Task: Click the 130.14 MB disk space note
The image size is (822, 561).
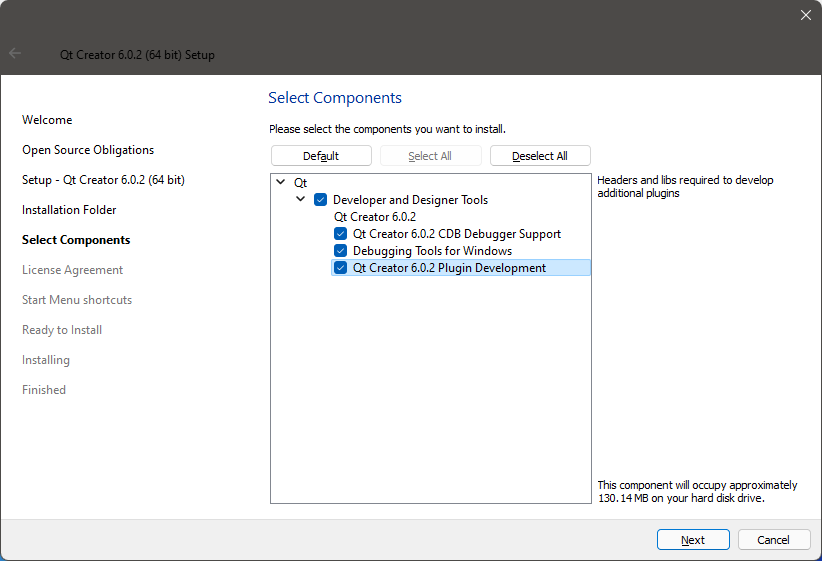Action: 697,492
